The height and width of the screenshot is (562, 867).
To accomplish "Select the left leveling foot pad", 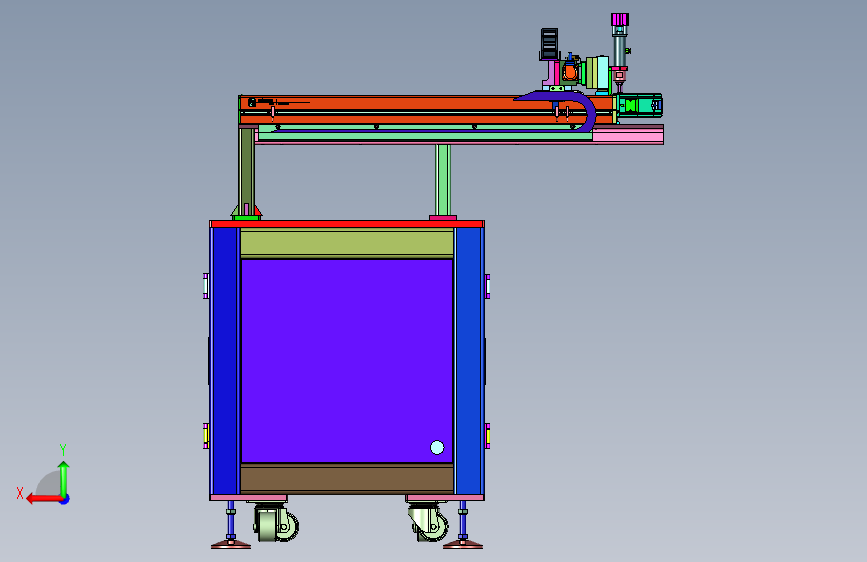I will 231,544.
